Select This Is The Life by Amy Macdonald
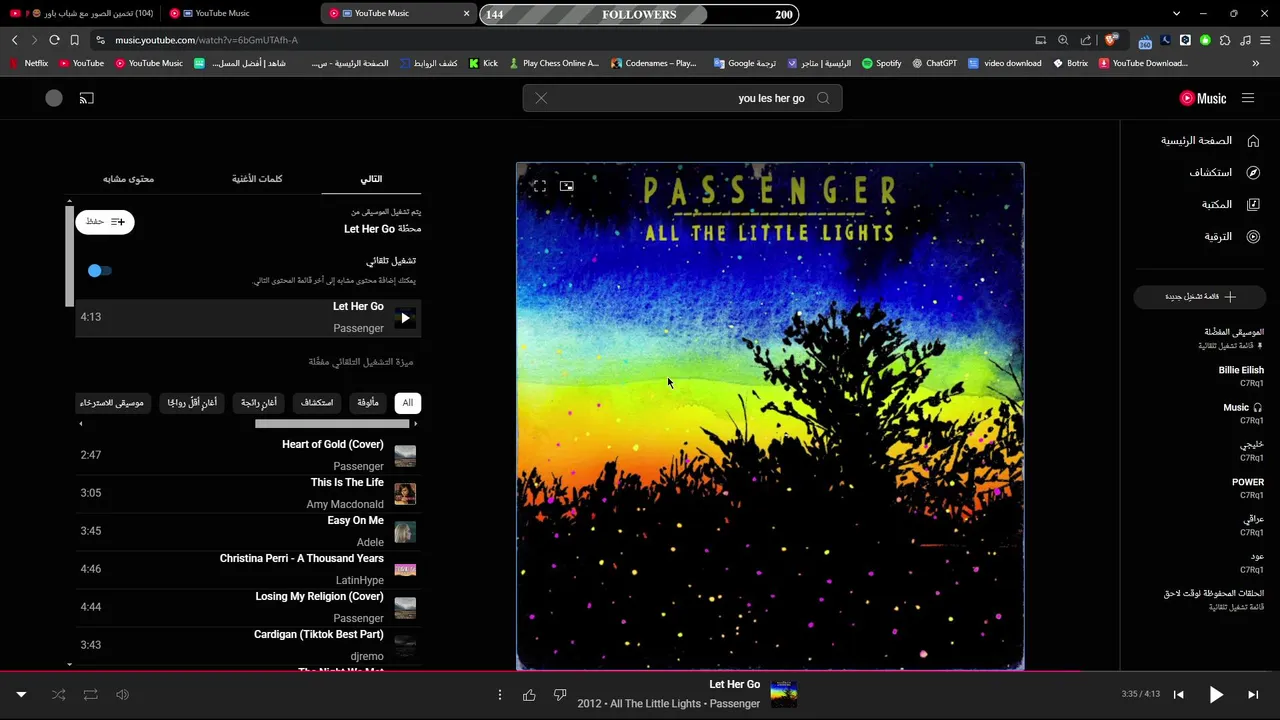 tap(248, 493)
